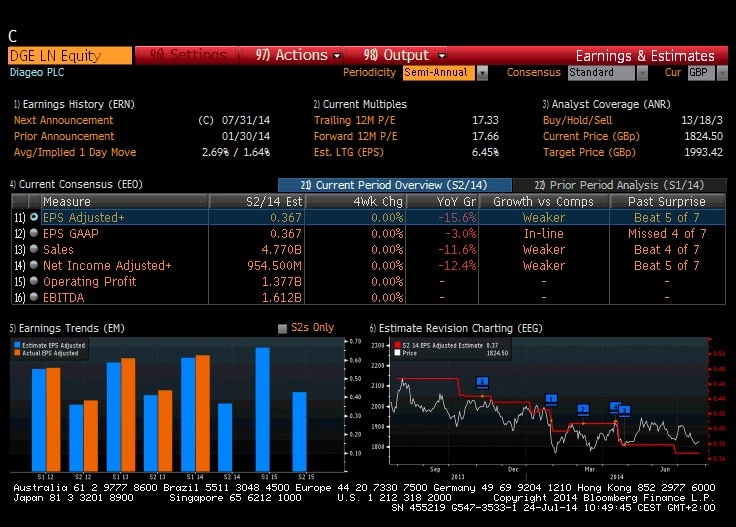This screenshot has width=736, height=527.
Task: Click the Est. LTG (EPS) value 6.45%
Action: click(x=485, y=152)
